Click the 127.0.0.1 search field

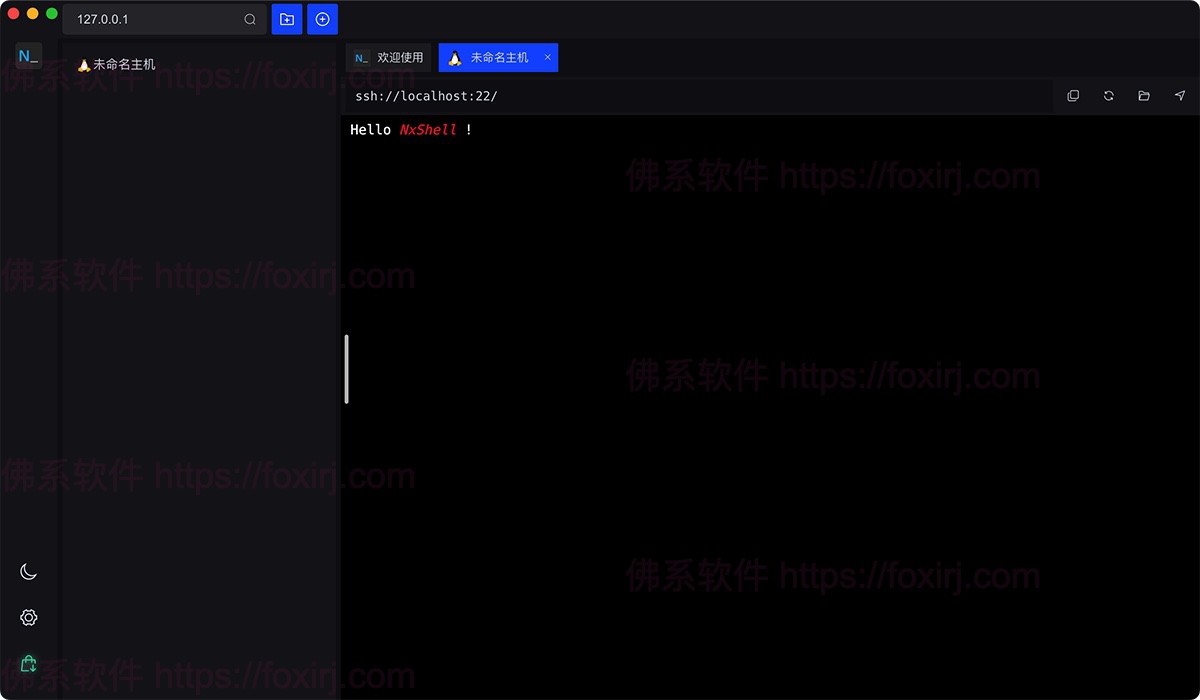(155, 19)
